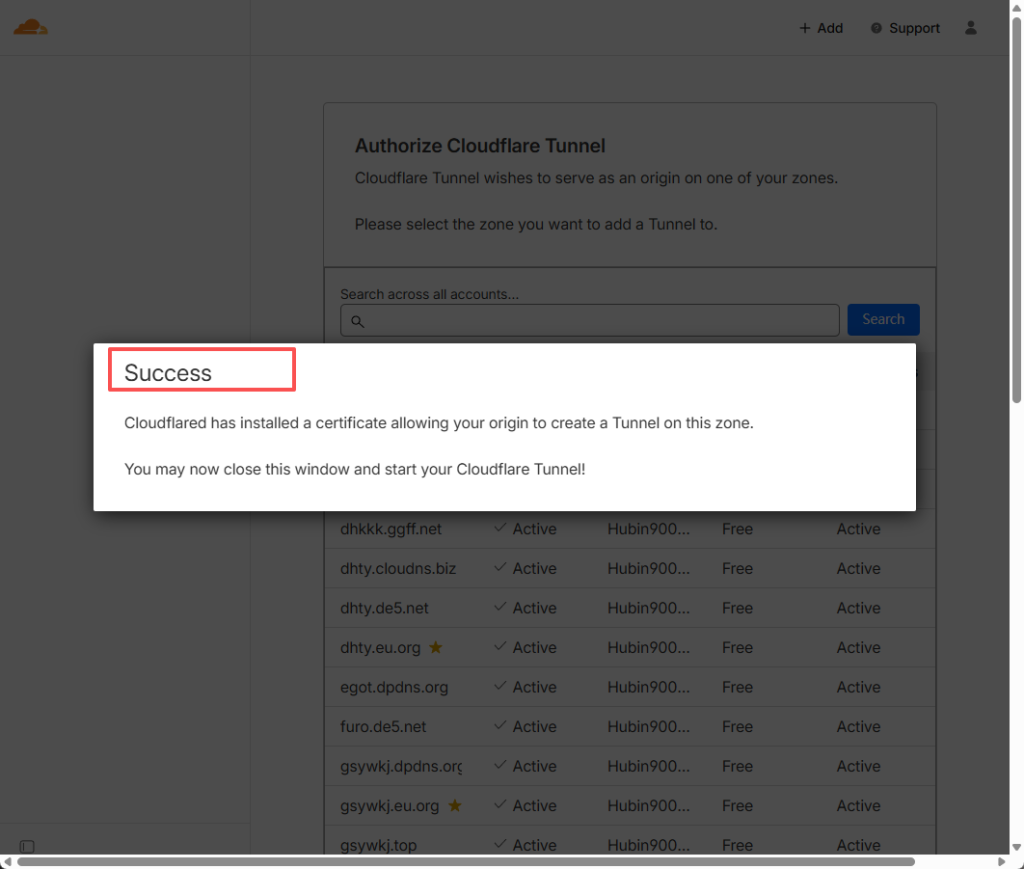1024x869 pixels.
Task: Select the egot.dpdns.org zone
Action: (394, 688)
